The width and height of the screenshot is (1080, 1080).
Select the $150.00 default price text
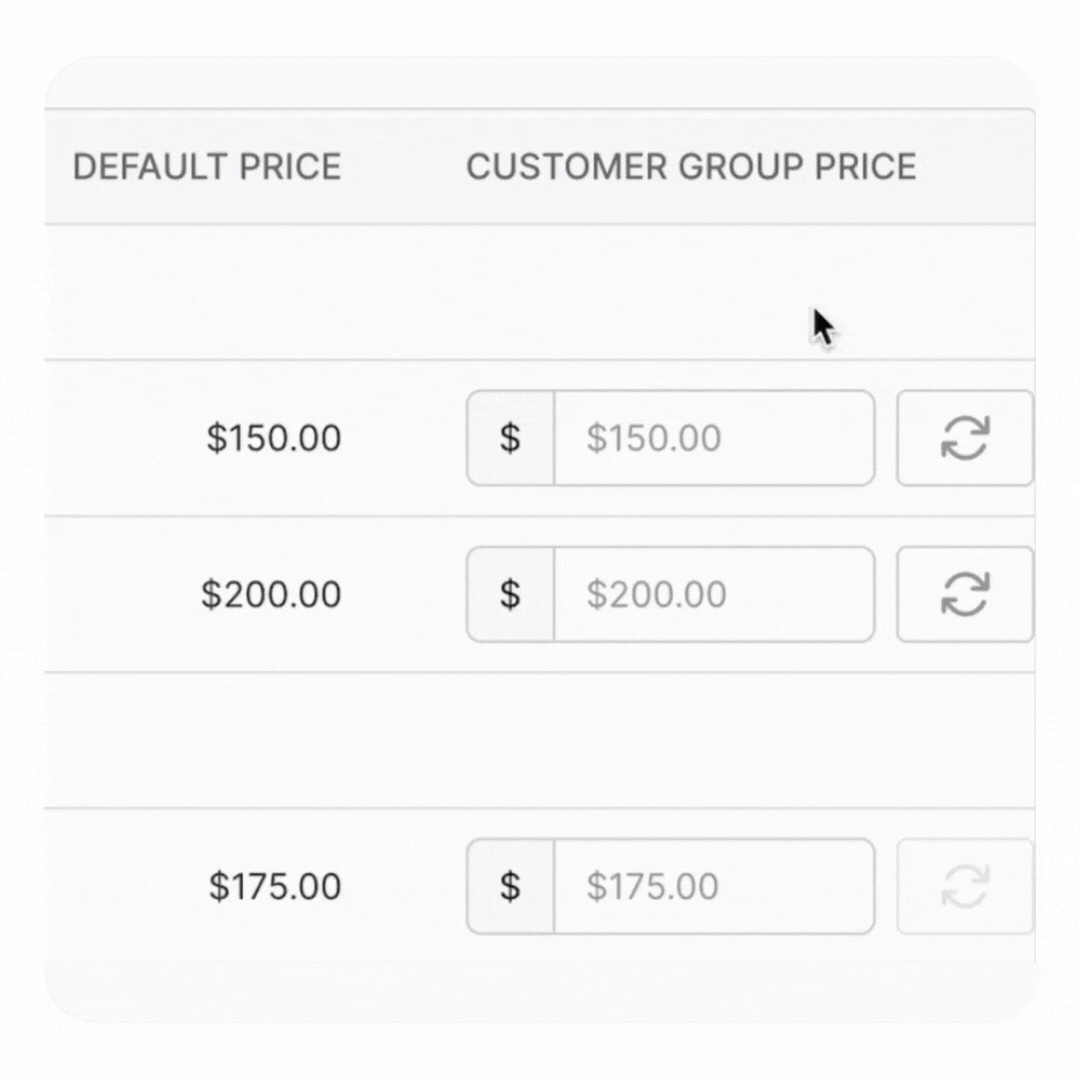point(274,438)
